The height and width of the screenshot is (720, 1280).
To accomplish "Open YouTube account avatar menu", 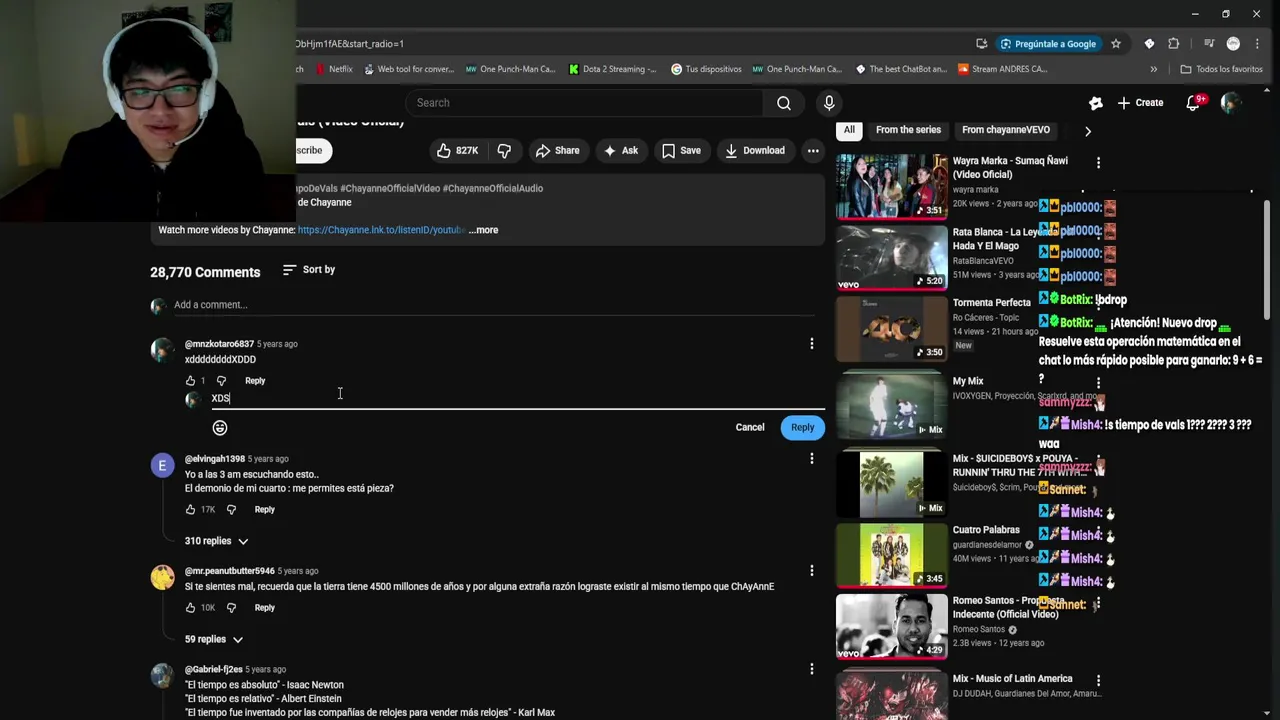I will (x=1231, y=103).
